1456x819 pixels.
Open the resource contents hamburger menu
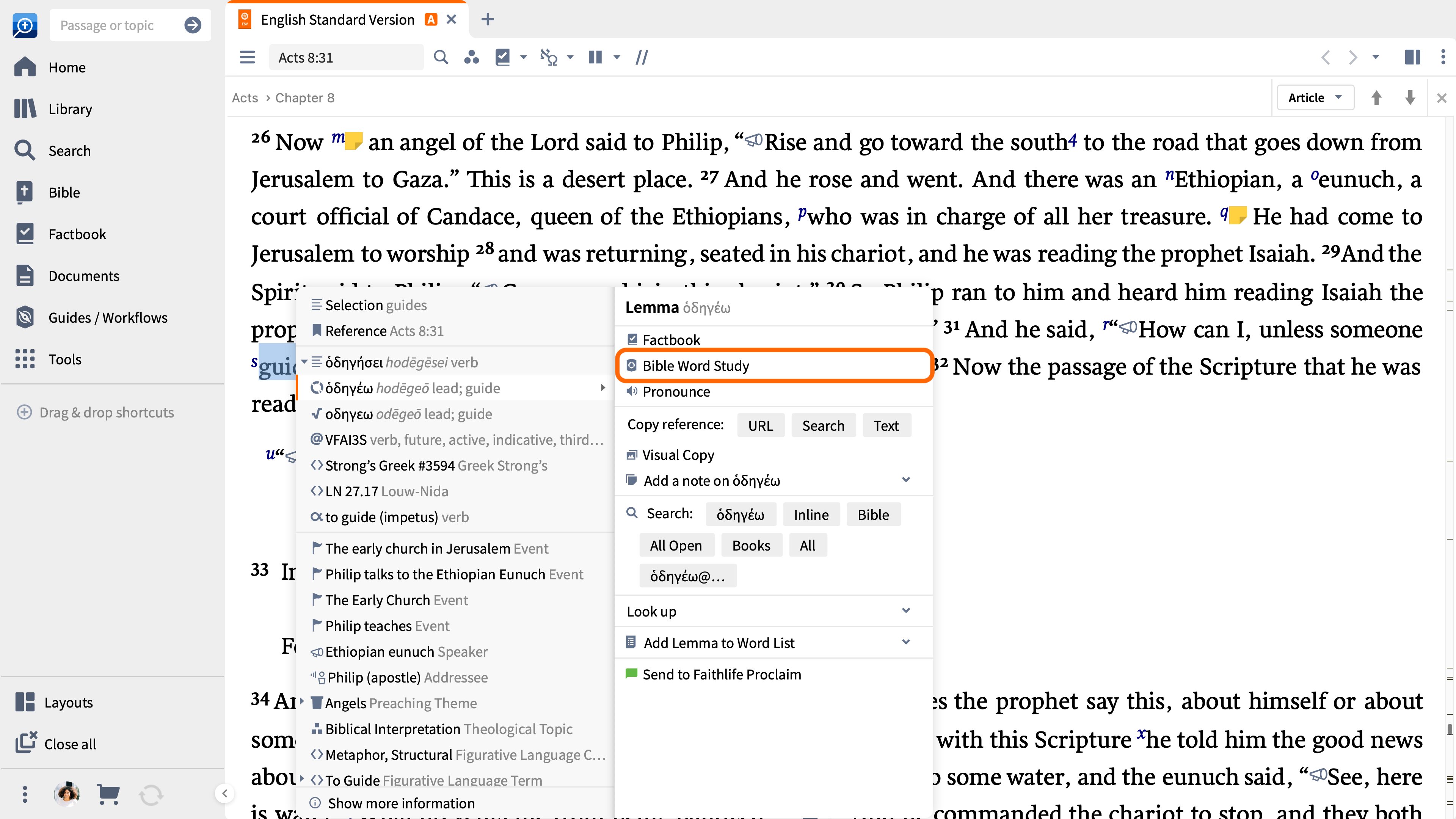click(x=247, y=57)
